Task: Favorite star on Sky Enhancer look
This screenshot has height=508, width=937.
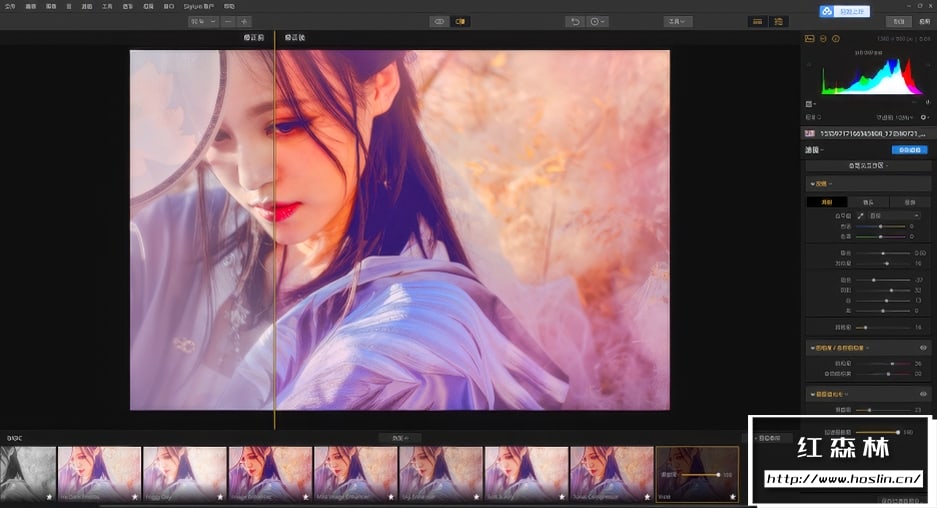Action: click(476, 497)
